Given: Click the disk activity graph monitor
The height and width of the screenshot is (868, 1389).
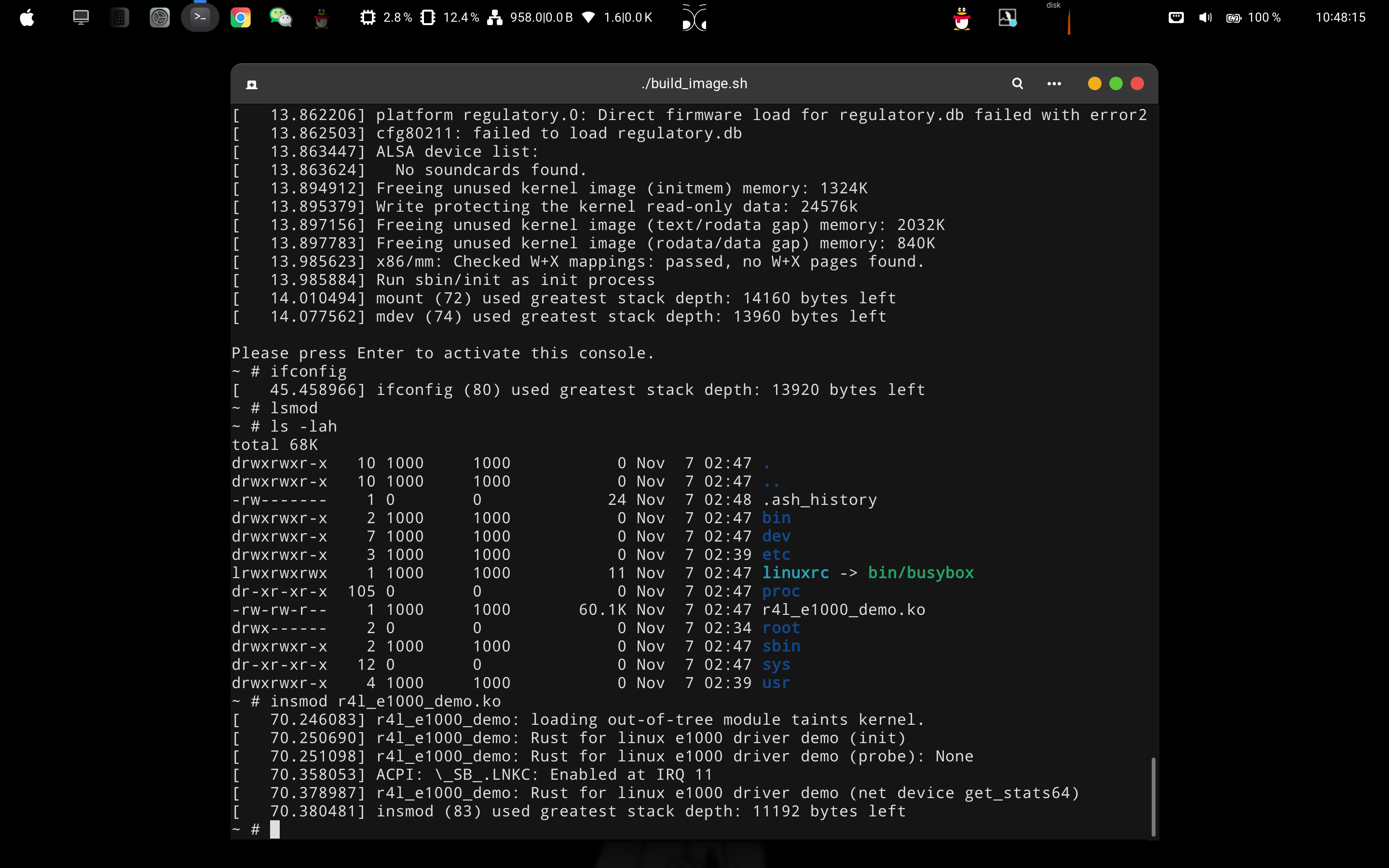Looking at the screenshot, I should [x=1068, y=22].
